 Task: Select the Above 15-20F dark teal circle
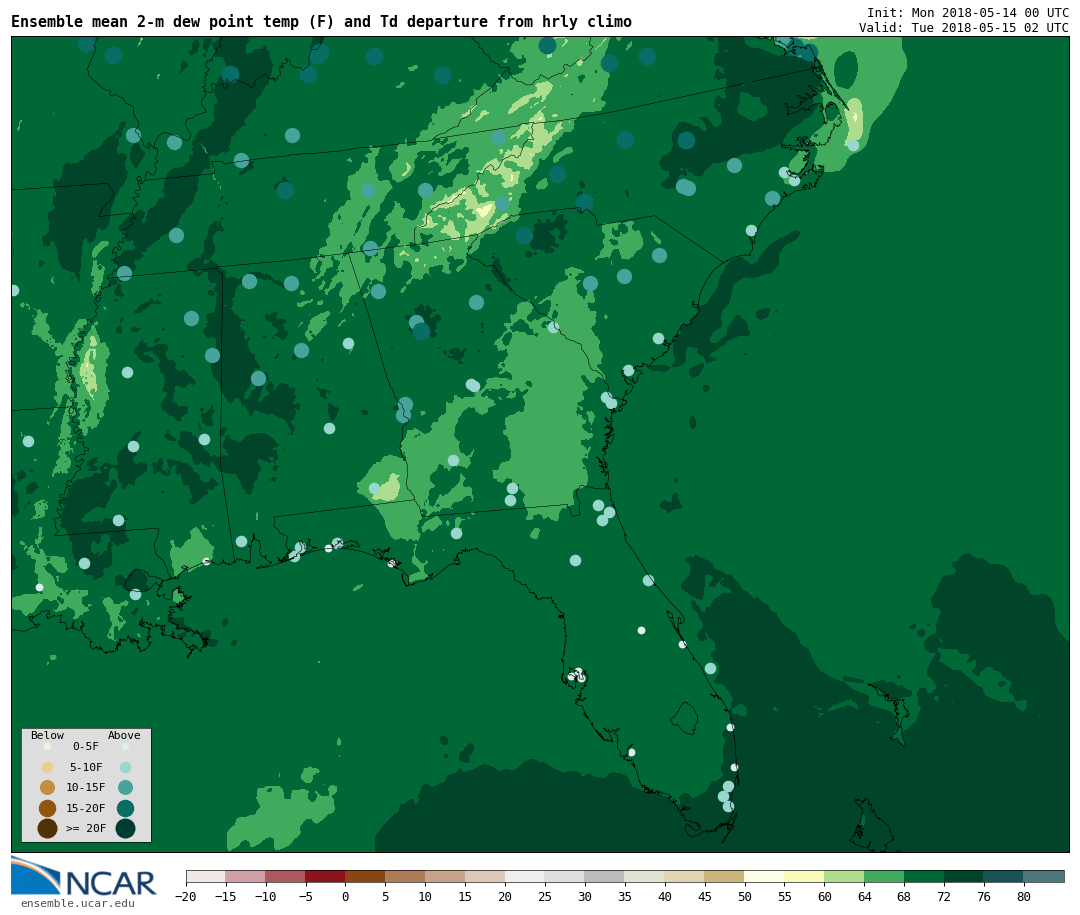point(125,808)
